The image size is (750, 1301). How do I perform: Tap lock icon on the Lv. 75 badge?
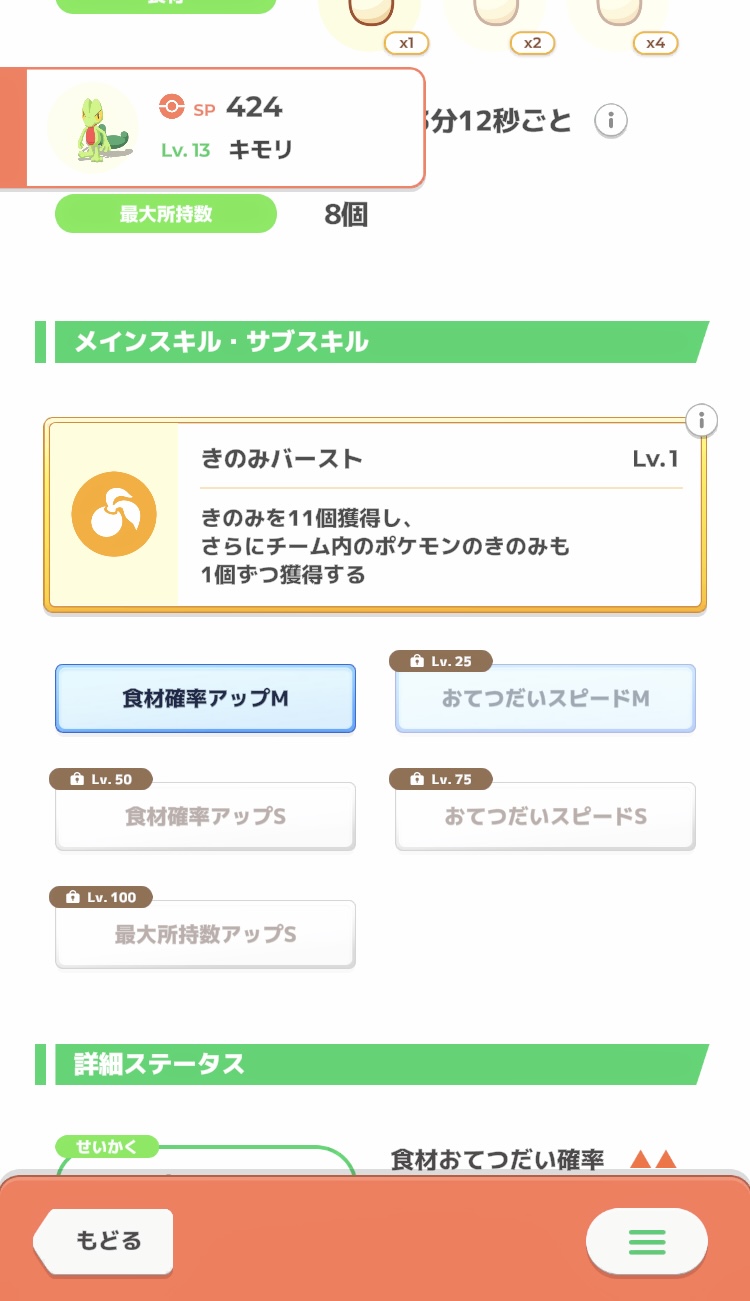point(417,779)
